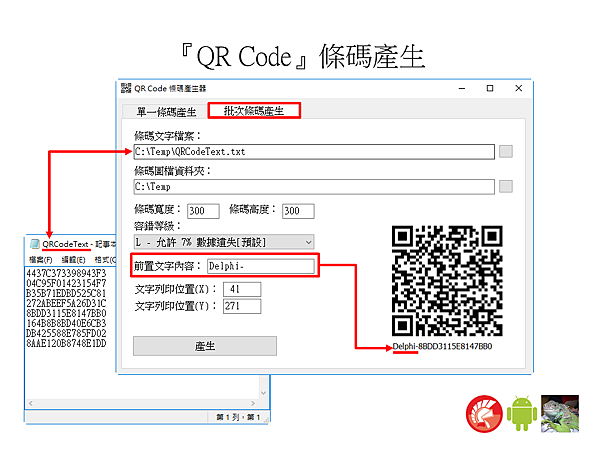The height and width of the screenshot is (450, 600).
Task: Select the 批次條碼產生 tab
Action: pos(254,111)
